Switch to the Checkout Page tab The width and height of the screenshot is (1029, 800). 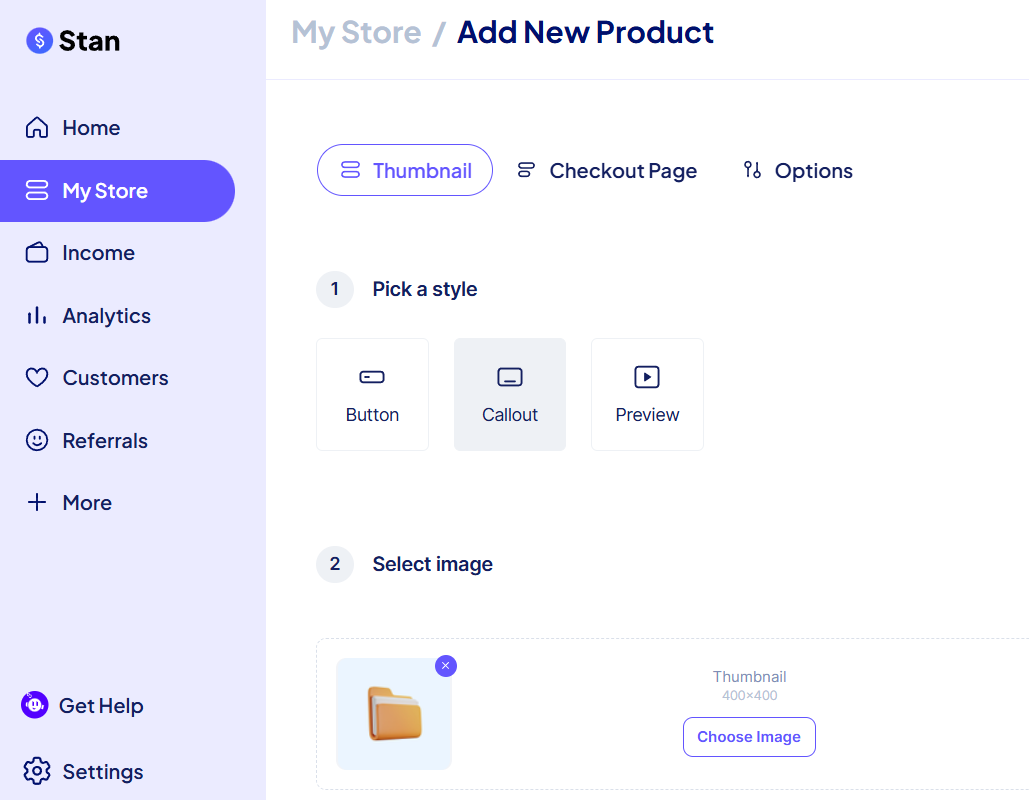pyautogui.click(x=607, y=171)
